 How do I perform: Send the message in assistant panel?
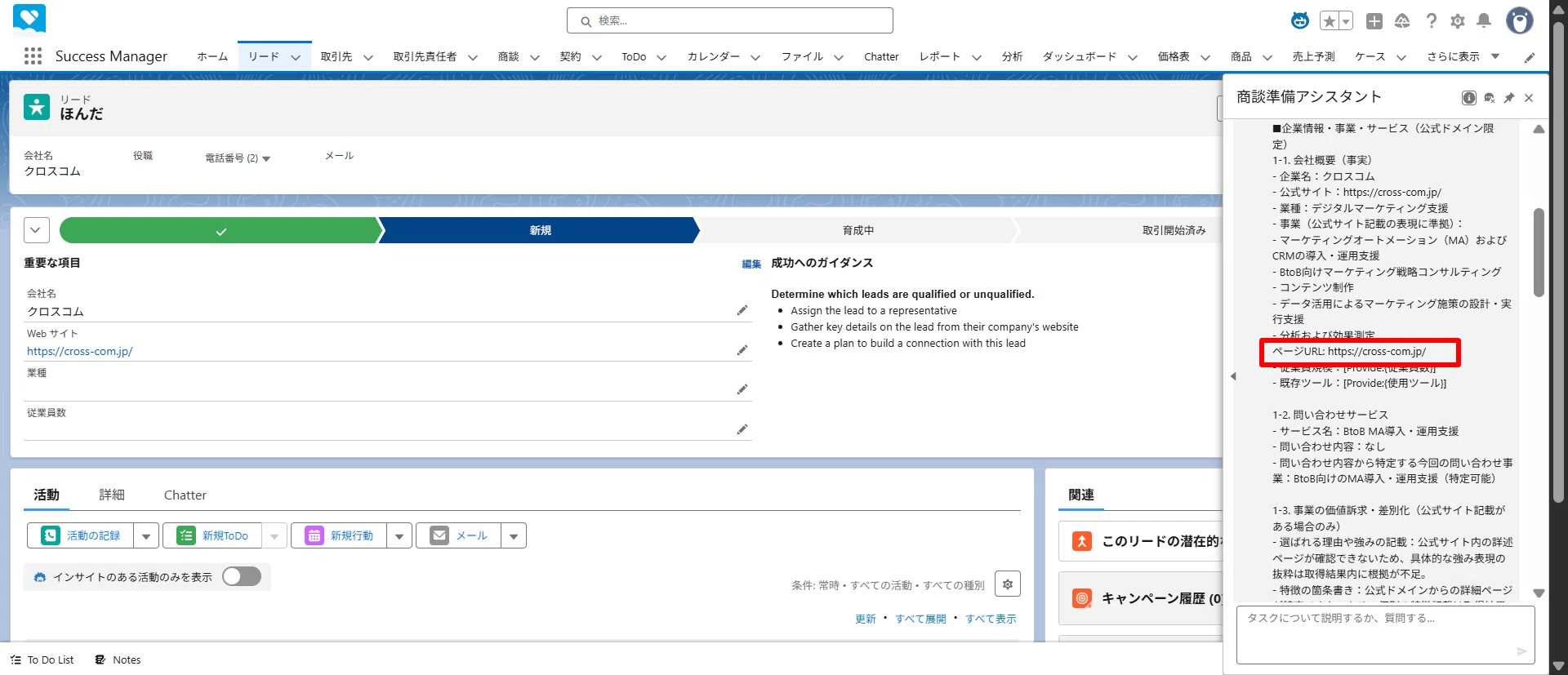tap(1521, 651)
